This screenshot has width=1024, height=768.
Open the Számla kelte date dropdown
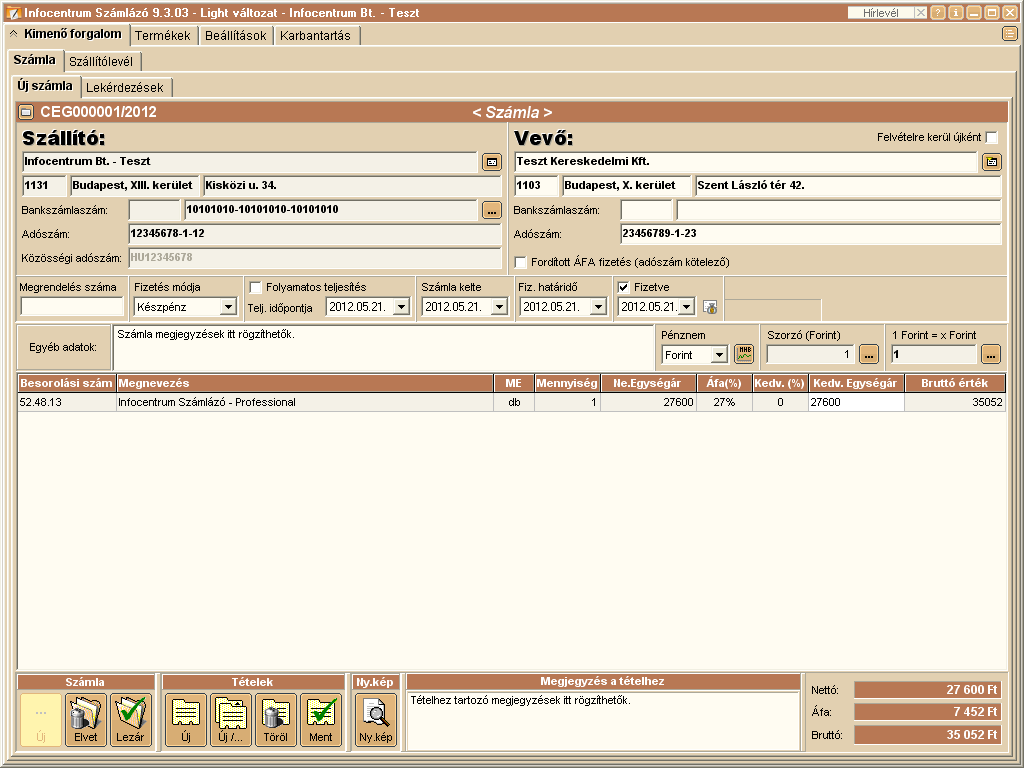click(499, 307)
